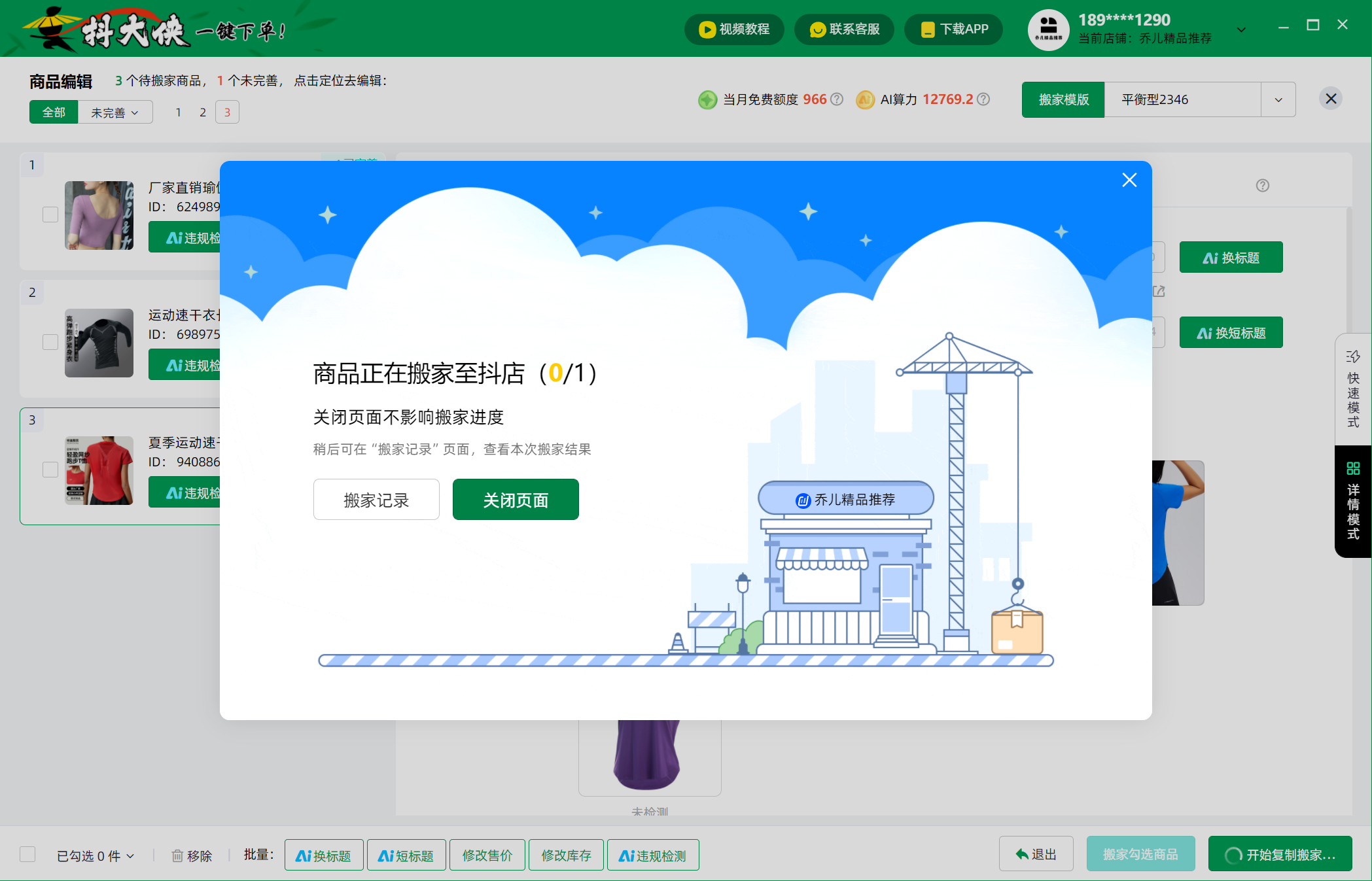The image size is (1372, 881).
Task: Open 视频教程 video tutorial
Action: pos(734,29)
